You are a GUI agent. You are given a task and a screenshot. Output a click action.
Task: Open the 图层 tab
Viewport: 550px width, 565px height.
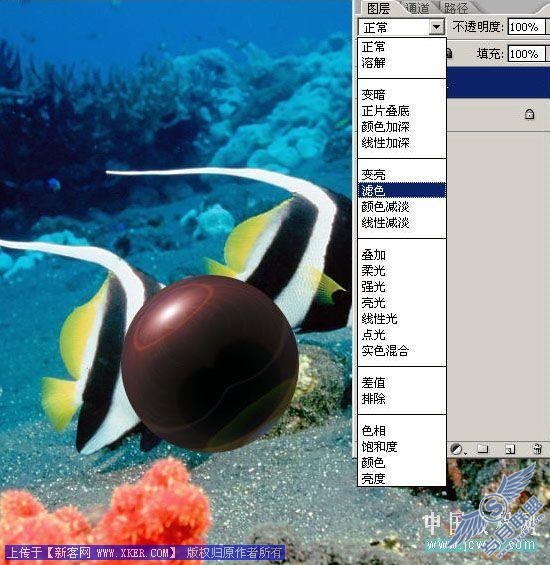pos(378,8)
